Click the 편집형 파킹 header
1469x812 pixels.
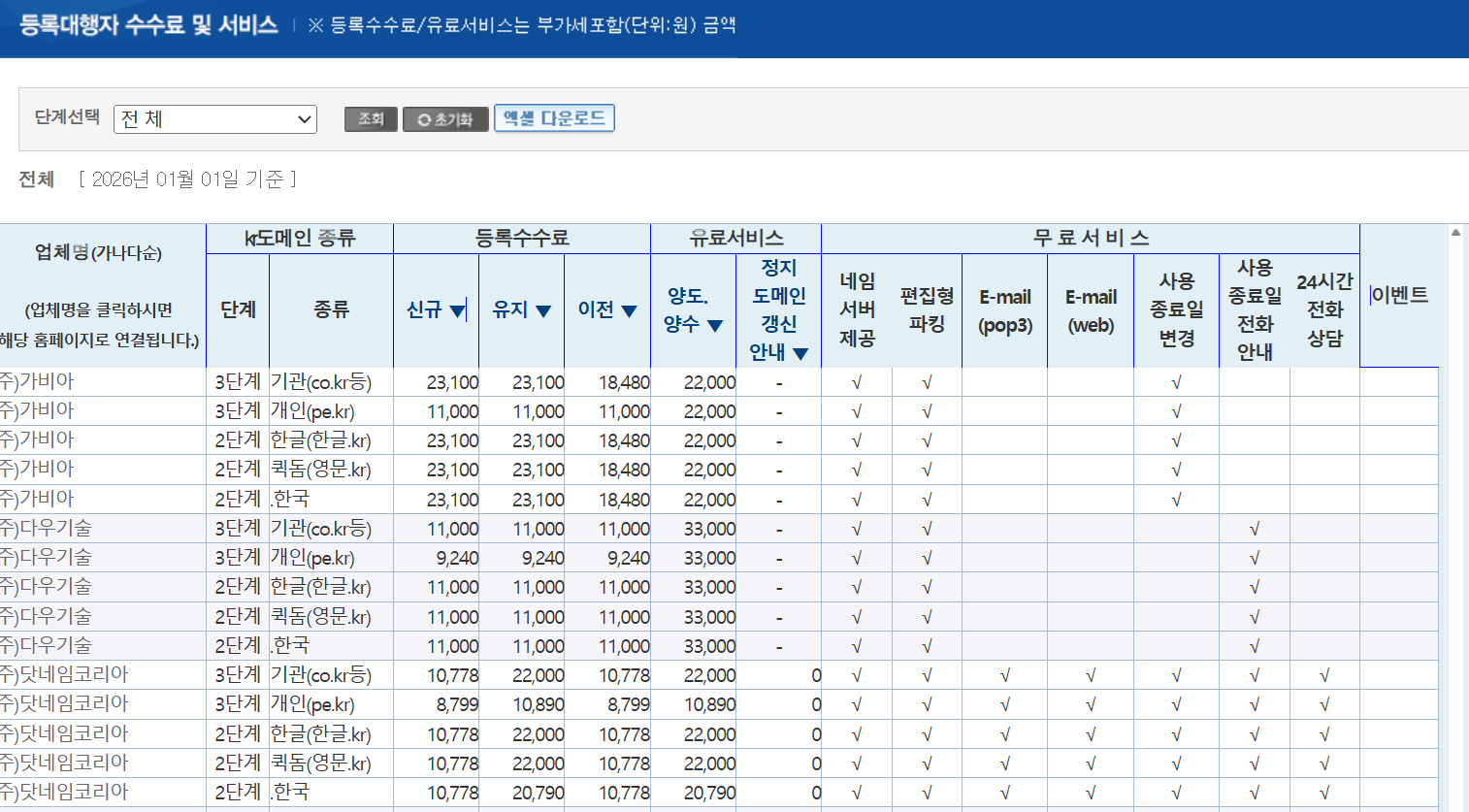pyautogui.click(x=927, y=309)
